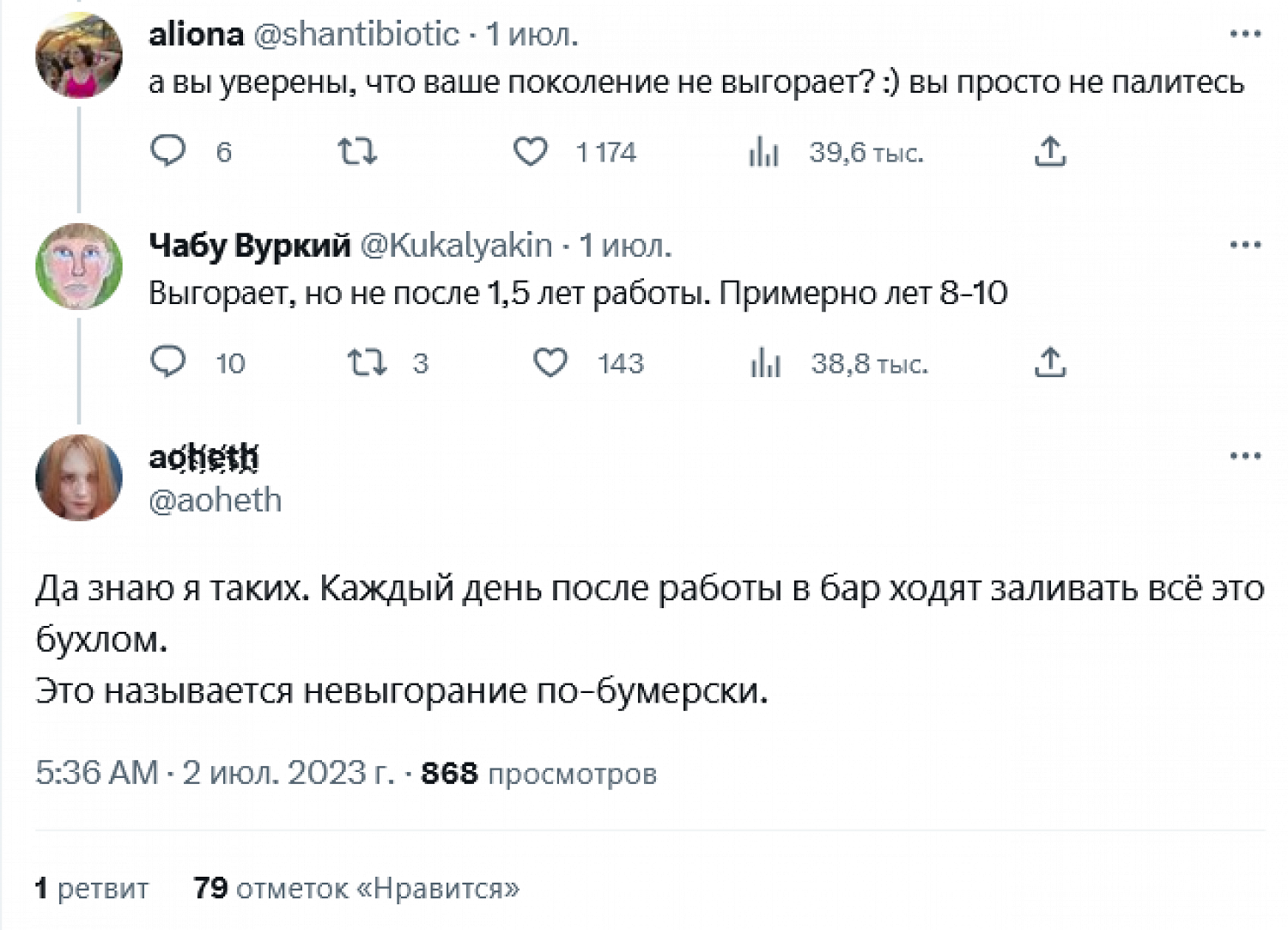Open aliona's profile picture

pos(79,55)
